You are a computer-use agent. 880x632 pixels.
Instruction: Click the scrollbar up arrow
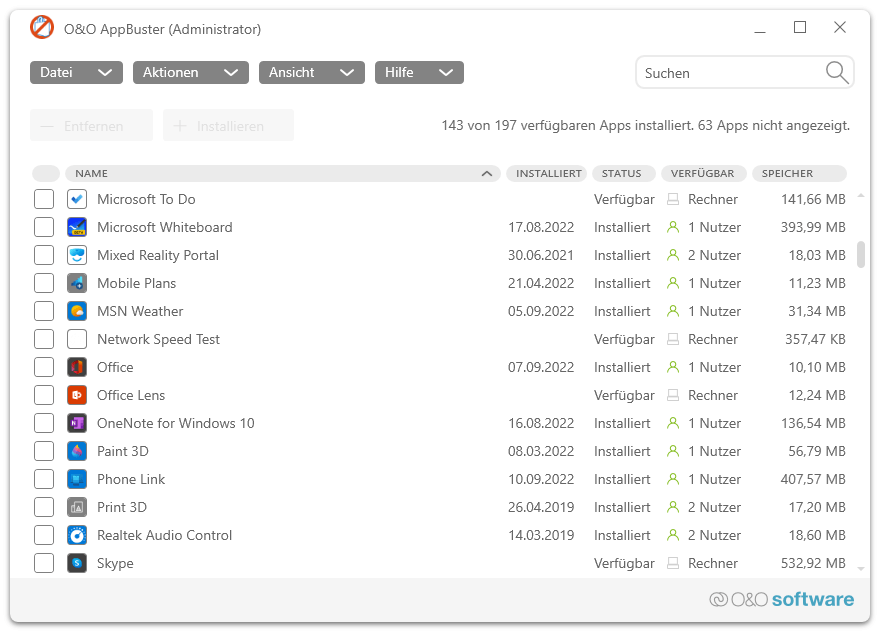pos(861,196)
